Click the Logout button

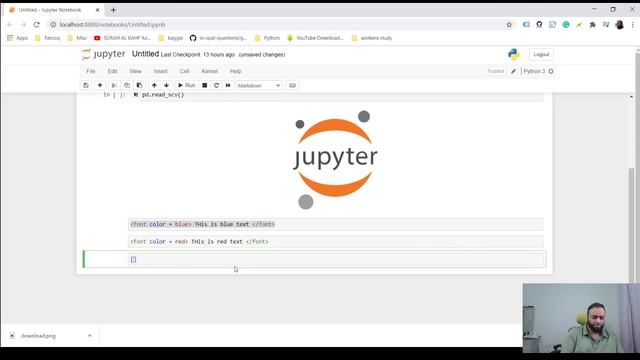tap(541, 54)
